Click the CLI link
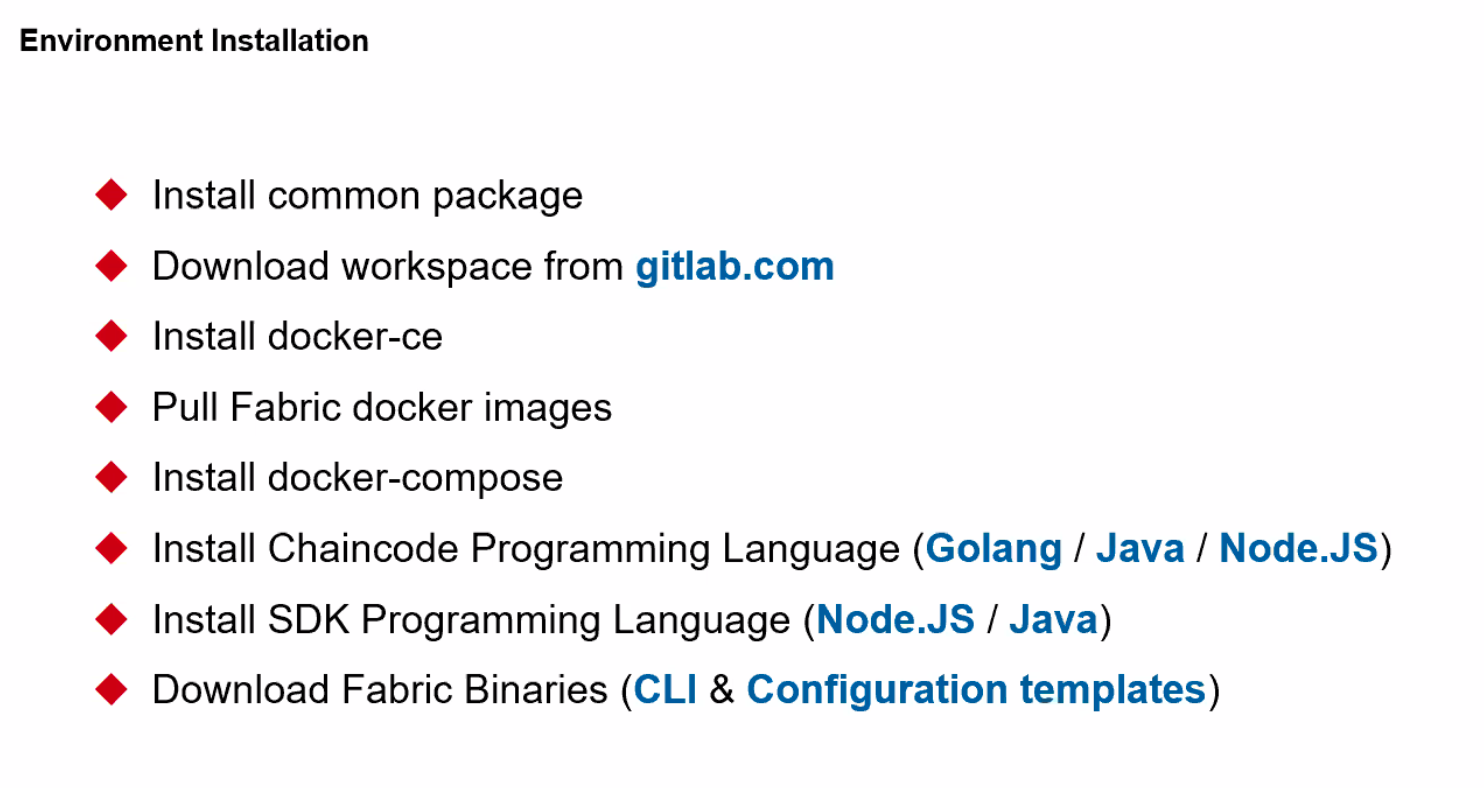1484x788 pixels. coord(666,690)
